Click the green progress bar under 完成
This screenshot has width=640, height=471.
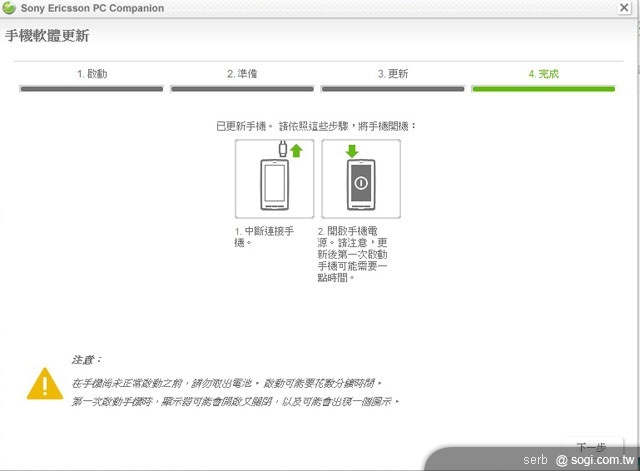543,89
